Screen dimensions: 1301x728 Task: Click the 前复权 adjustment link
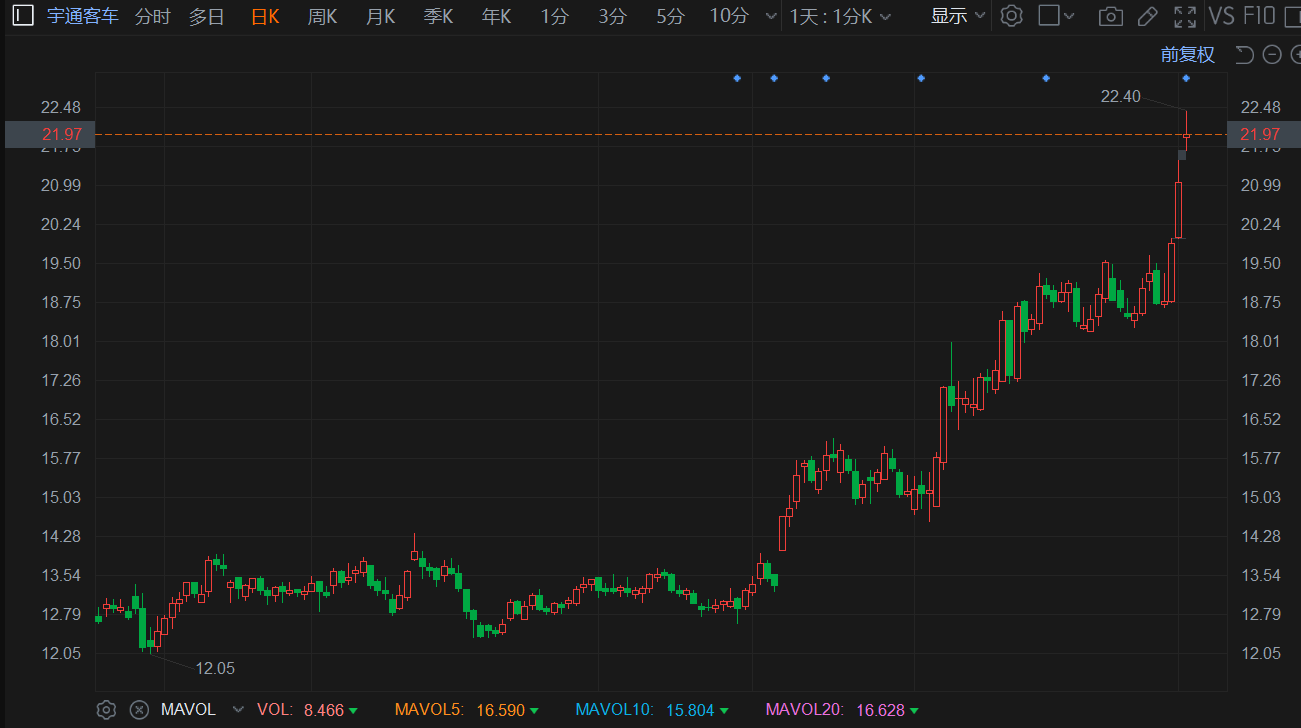pyautogui.click(x=1187, y=55)
